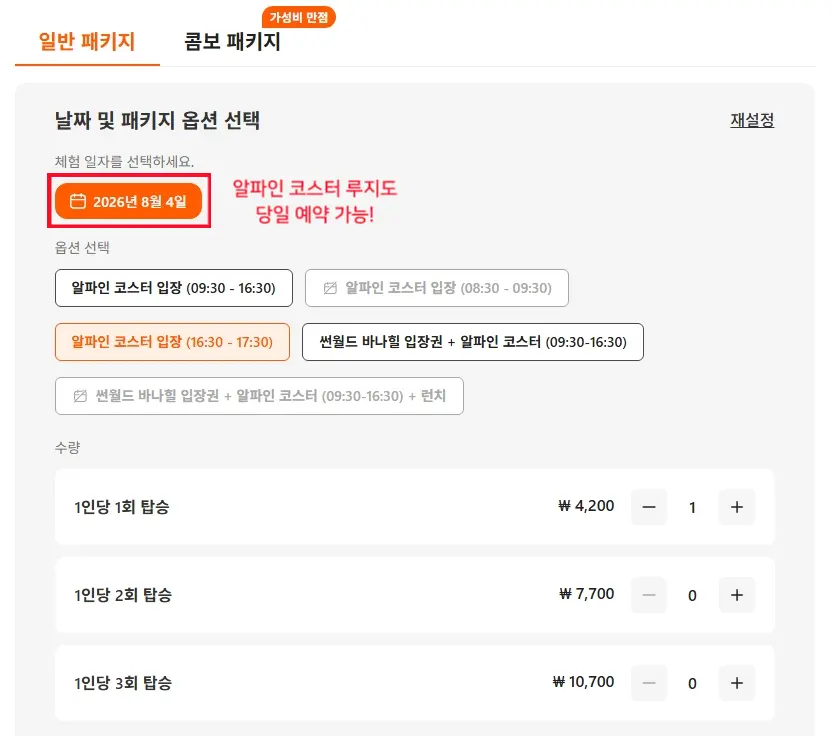
Task: Click the 1인당 3회 탑승 row
Action: pyautogui.click(x=414, y=683)
